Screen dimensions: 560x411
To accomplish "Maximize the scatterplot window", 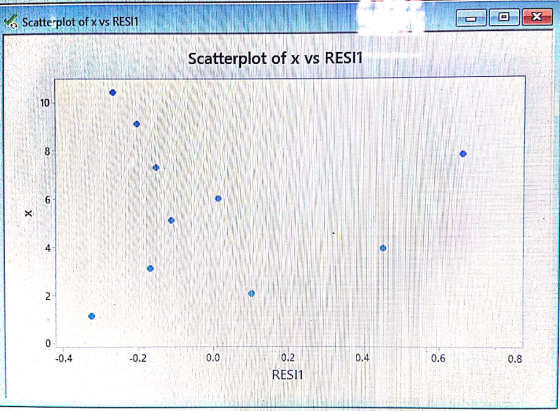I will [504, 17].
